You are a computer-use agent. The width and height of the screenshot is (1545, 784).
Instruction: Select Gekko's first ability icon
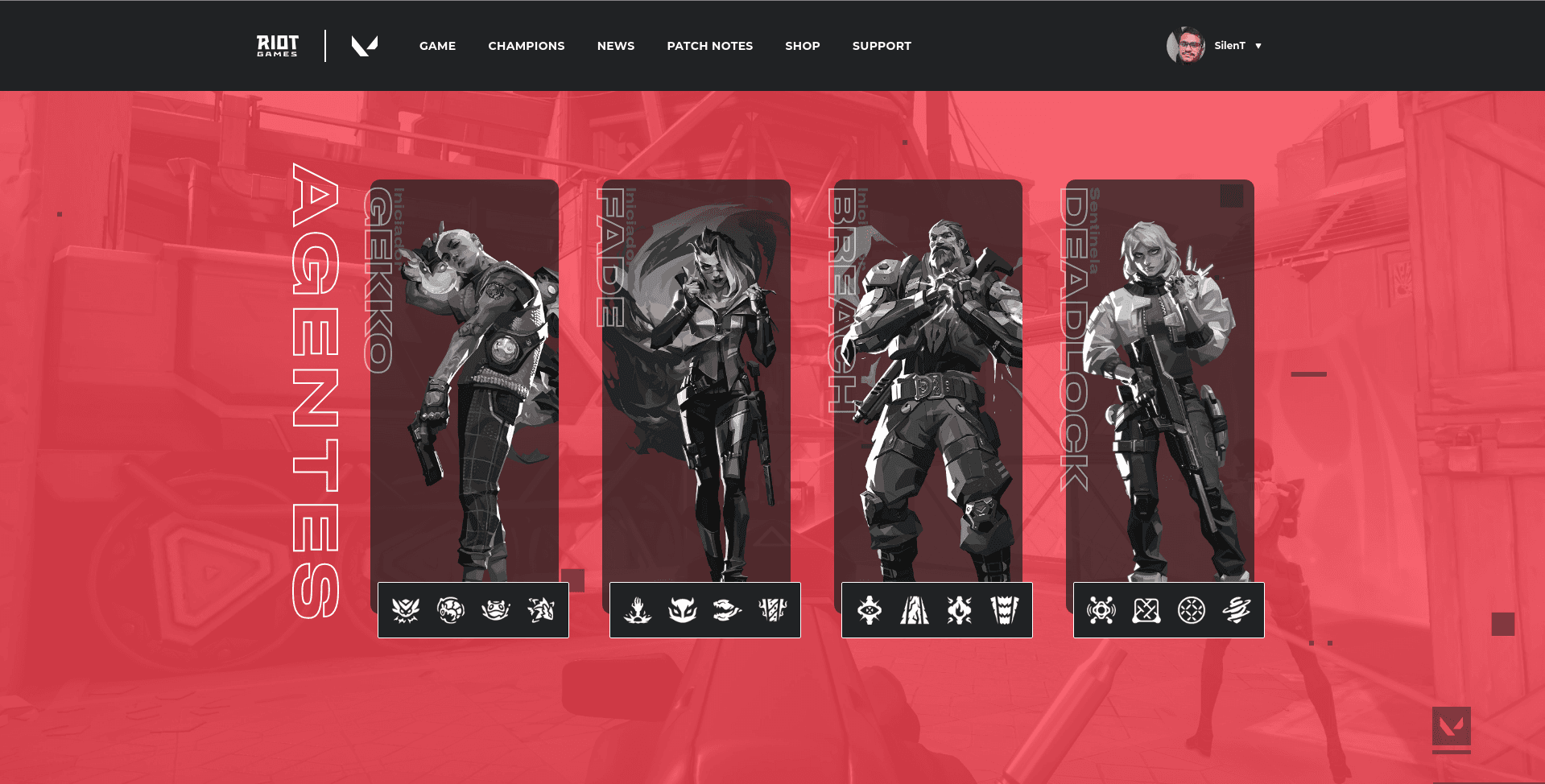pyautogui.click(x=406, y=610)
